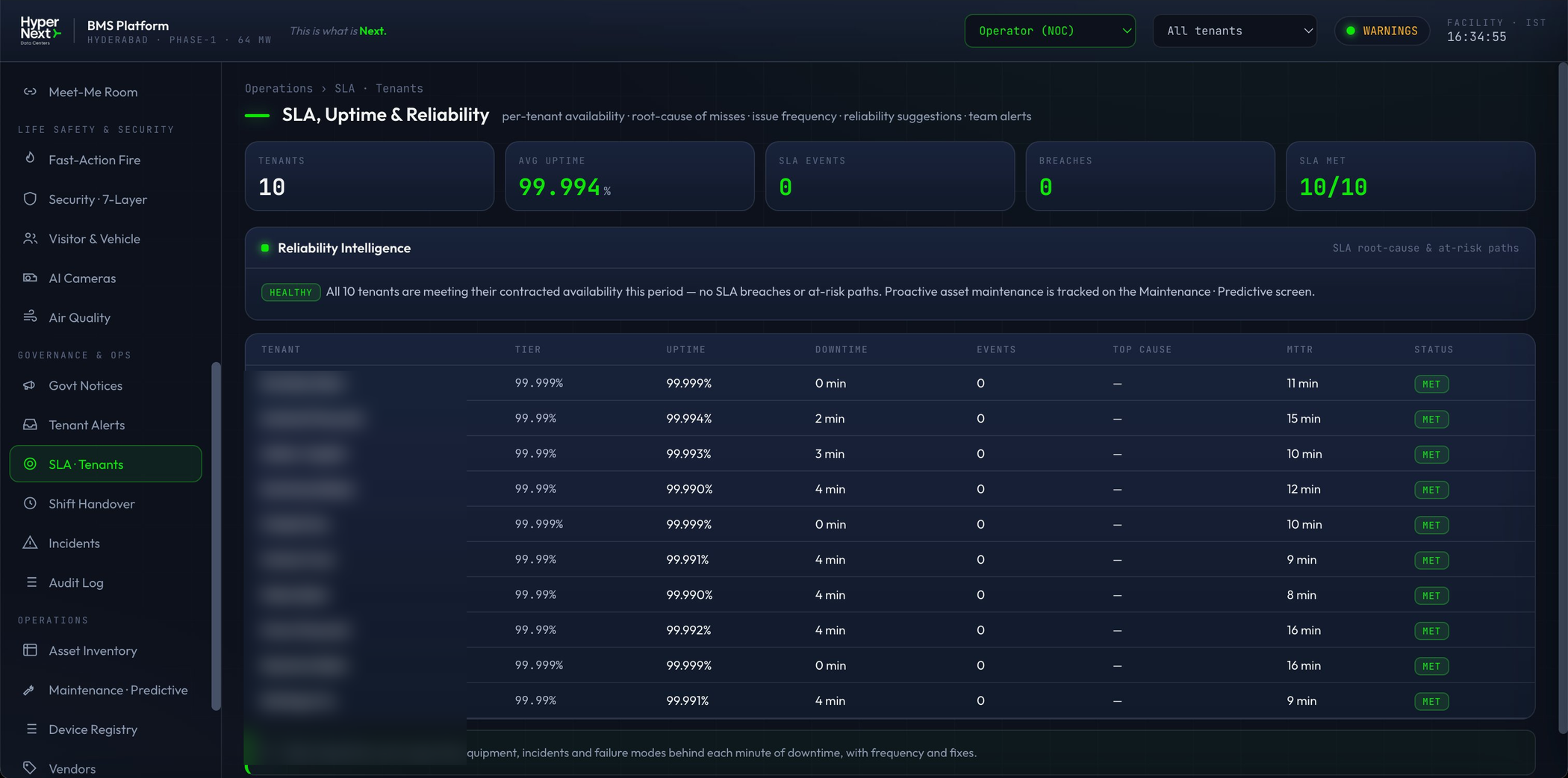
Task: Open the All tenants filter dropdown
Action: pyautogui.click(x=1235, y=31)
